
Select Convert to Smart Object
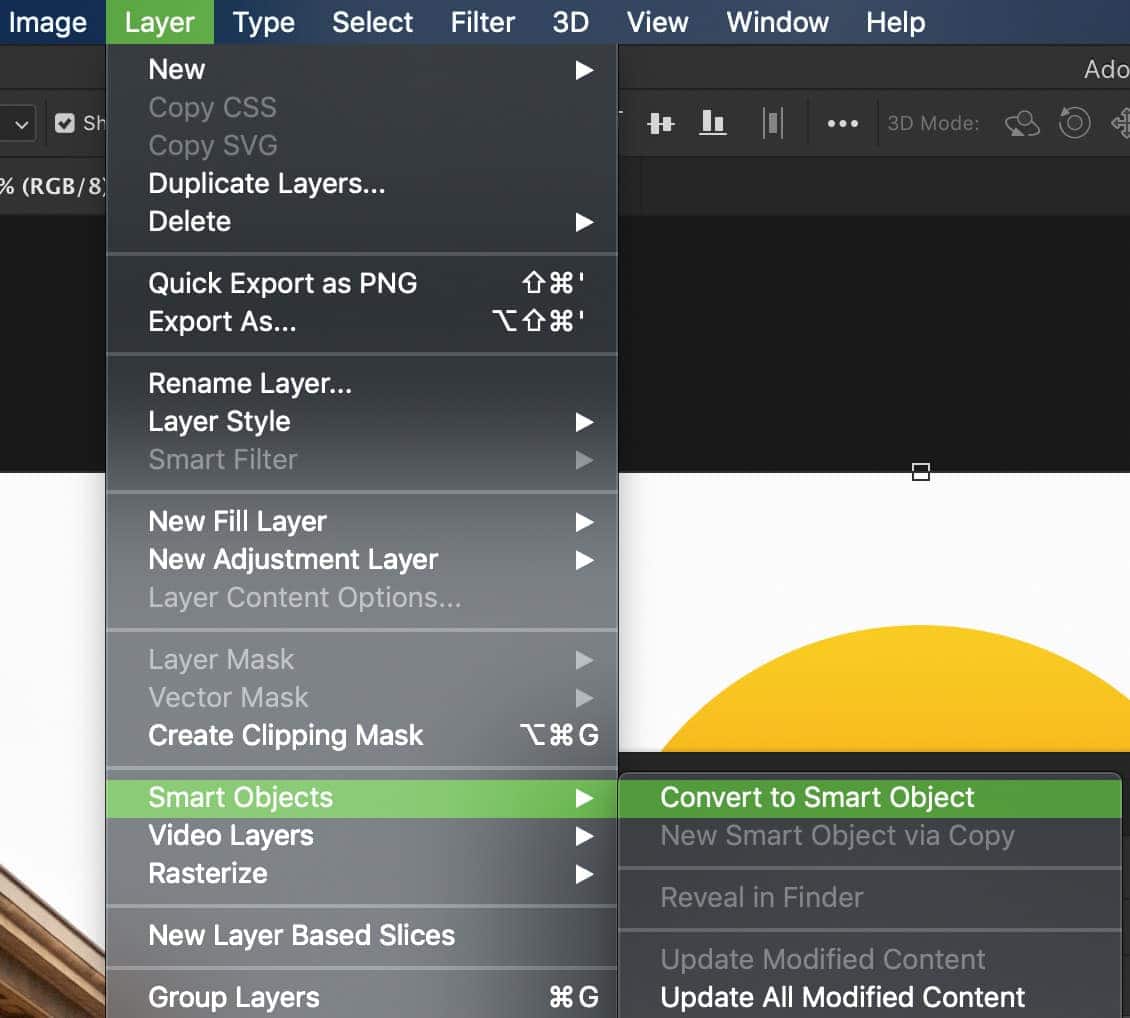tap(870, 798)
